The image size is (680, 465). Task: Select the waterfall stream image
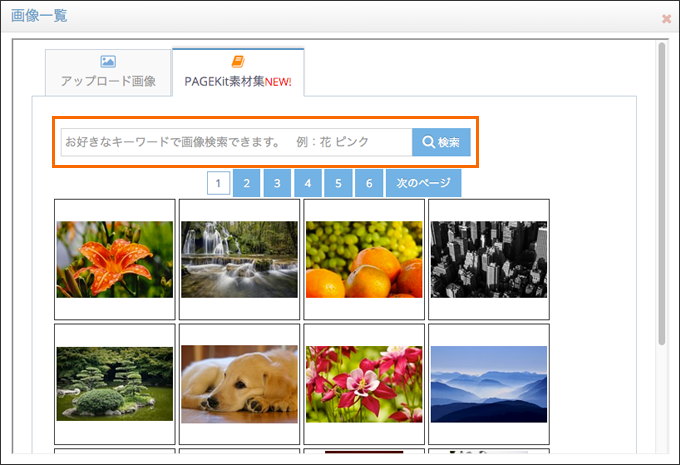point(239,259)
